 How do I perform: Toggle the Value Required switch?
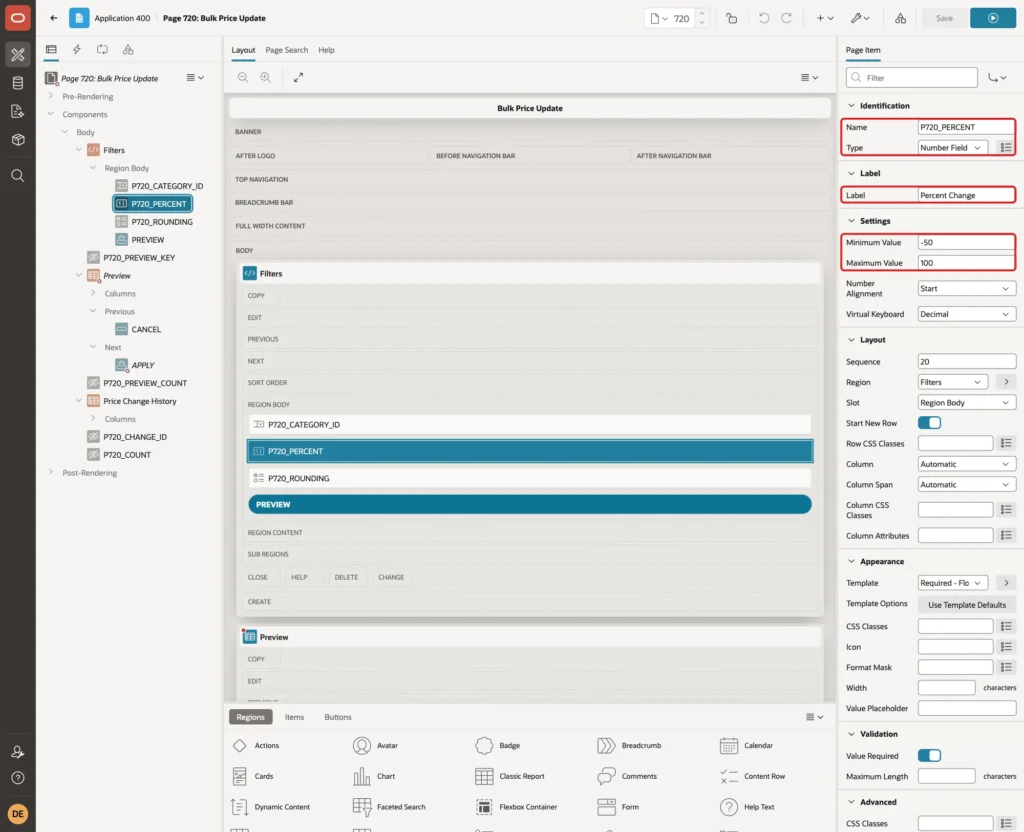[929, 756]
